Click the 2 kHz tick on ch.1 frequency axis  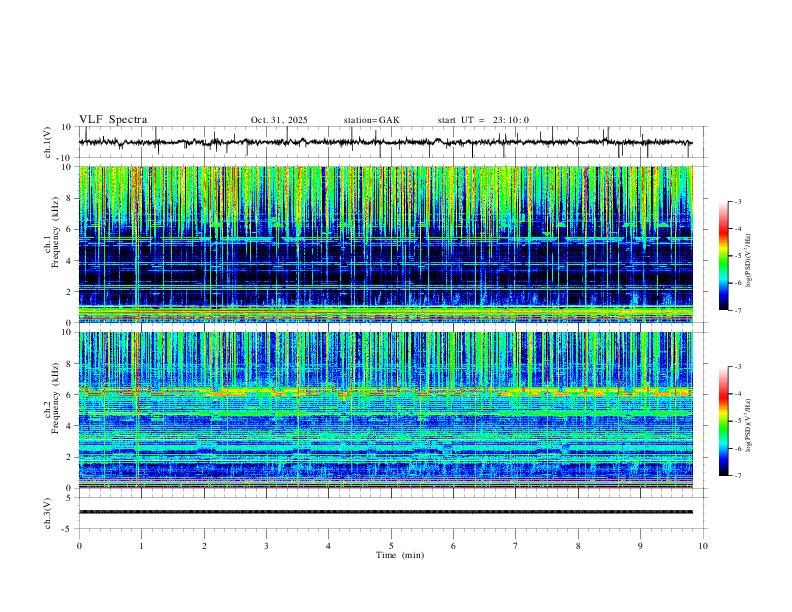69,291
